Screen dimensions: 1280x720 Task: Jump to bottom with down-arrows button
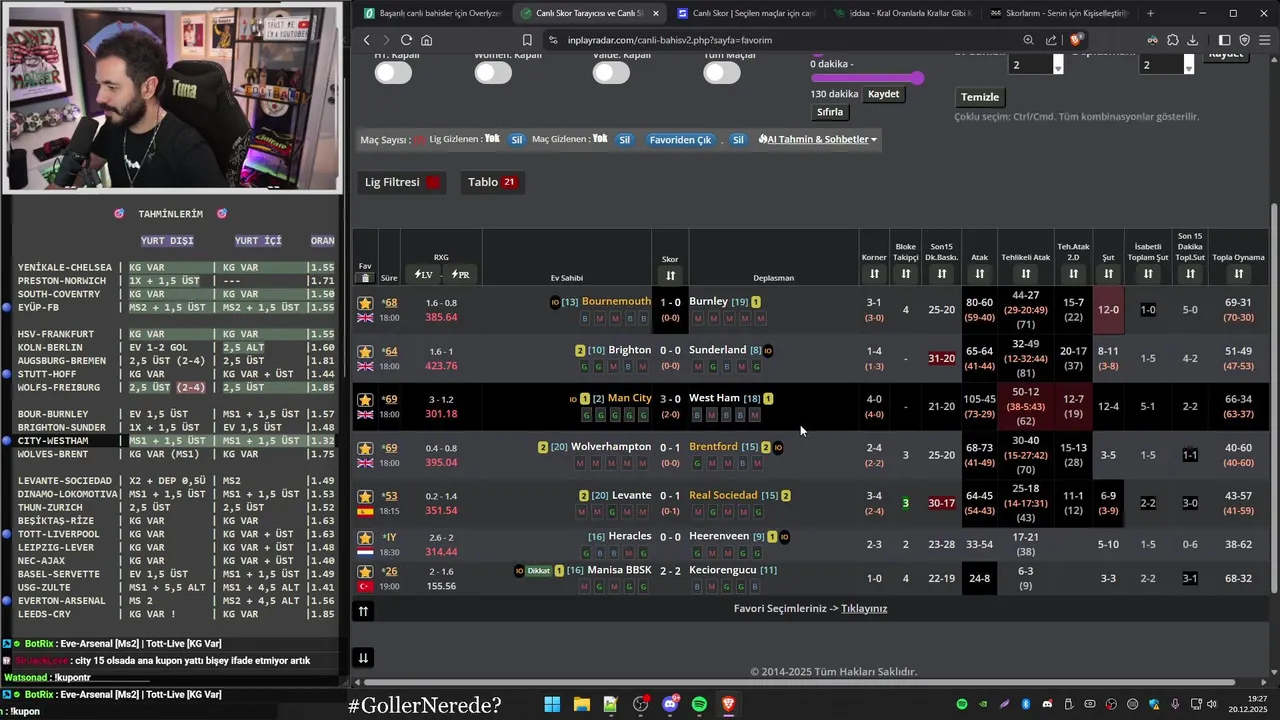coord(363,657)
